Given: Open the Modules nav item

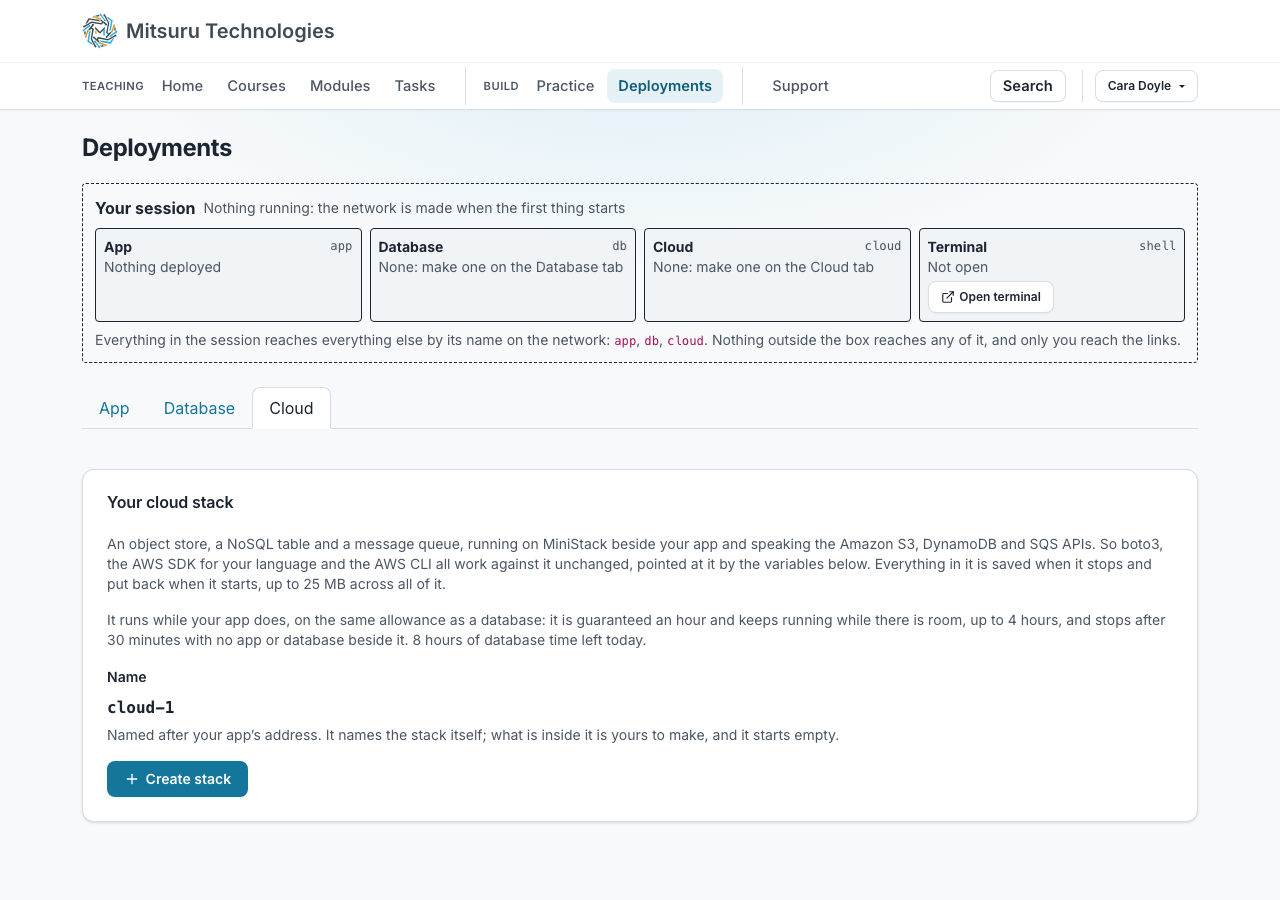Looking at the screenshot, I should (340, 86).
